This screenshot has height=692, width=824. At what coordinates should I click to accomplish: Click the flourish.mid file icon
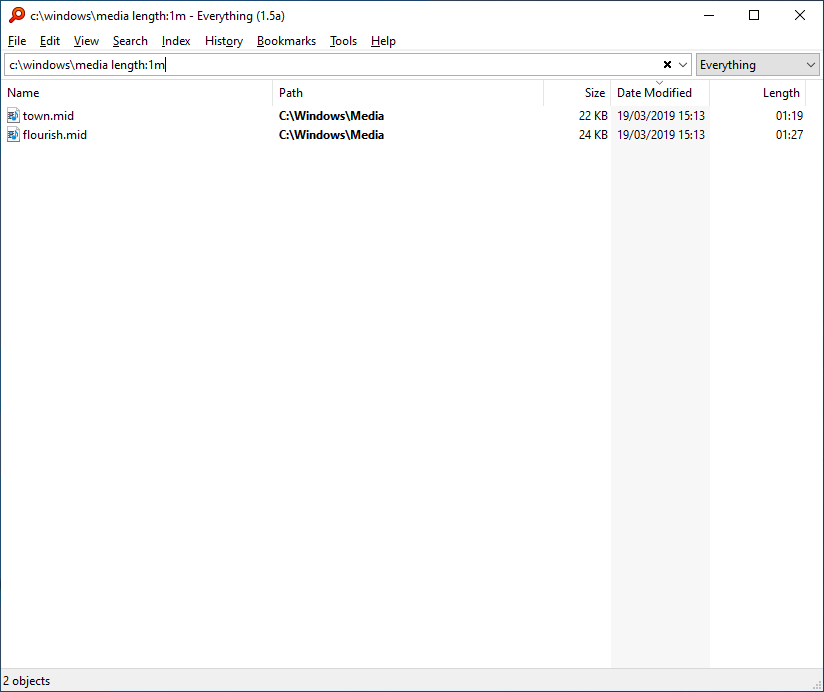[x=13, y=135]
